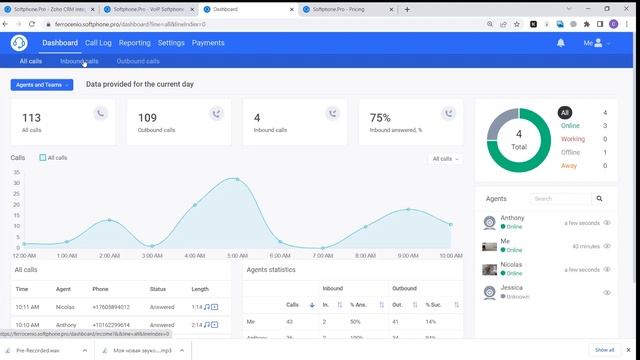Sort by % Ans. column arrows
Screen dimensions: 640x360
click(382, 305)
